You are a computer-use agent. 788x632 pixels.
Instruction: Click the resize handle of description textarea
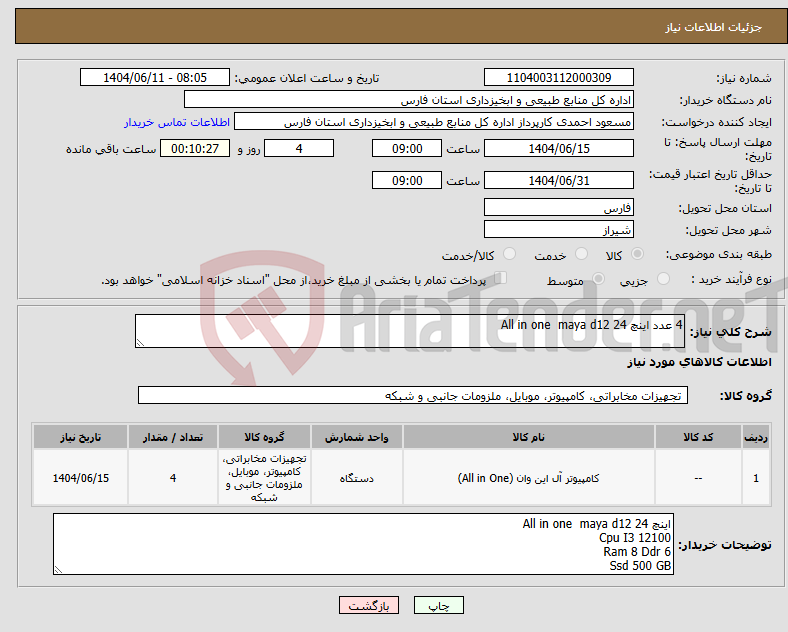click(x=140, y=343)
